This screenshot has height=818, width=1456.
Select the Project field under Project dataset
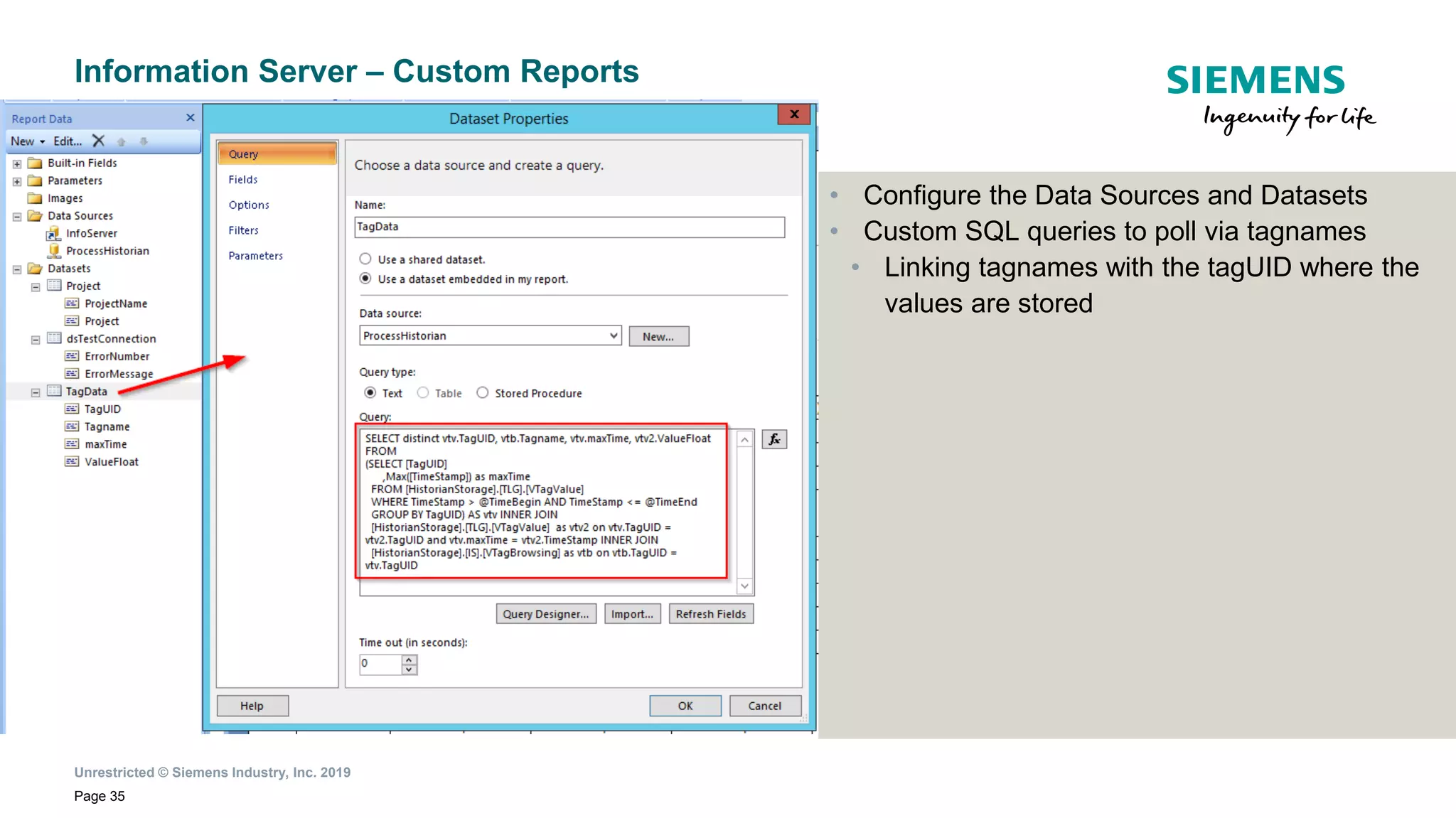tap(102, 321)
